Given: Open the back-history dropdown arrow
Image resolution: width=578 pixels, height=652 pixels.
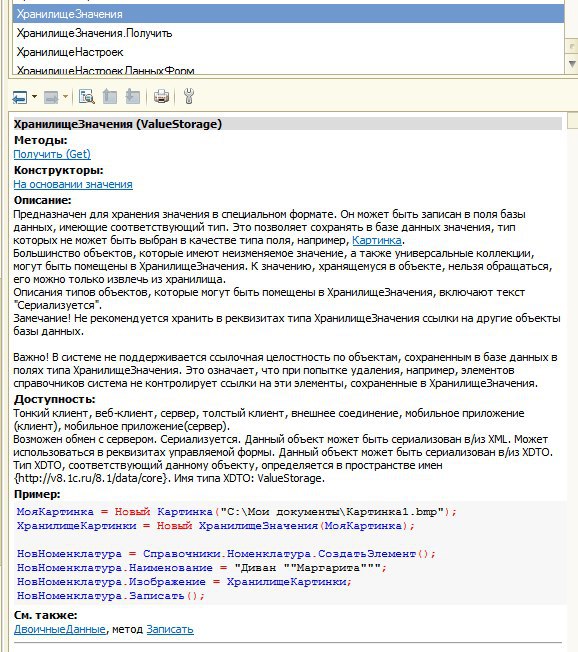Looking at the screenshot, I should point(35,97).
